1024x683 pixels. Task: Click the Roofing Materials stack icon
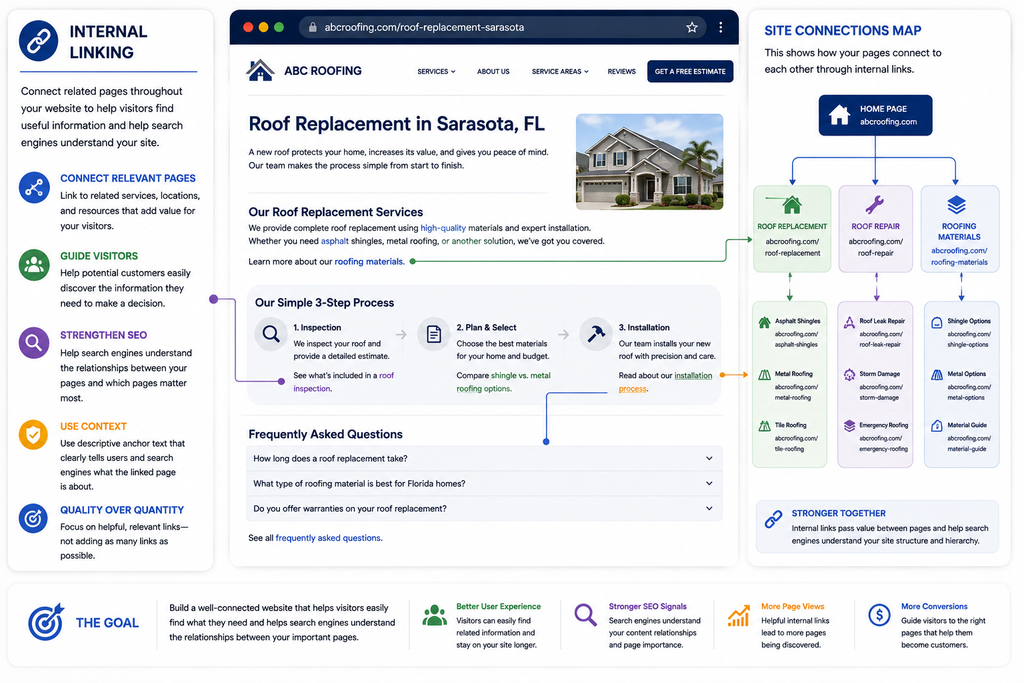click(x=957, y=205)
